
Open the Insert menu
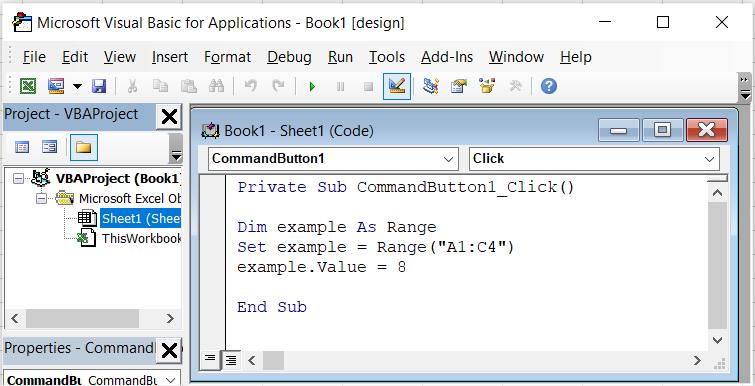(x=169, y=57)
